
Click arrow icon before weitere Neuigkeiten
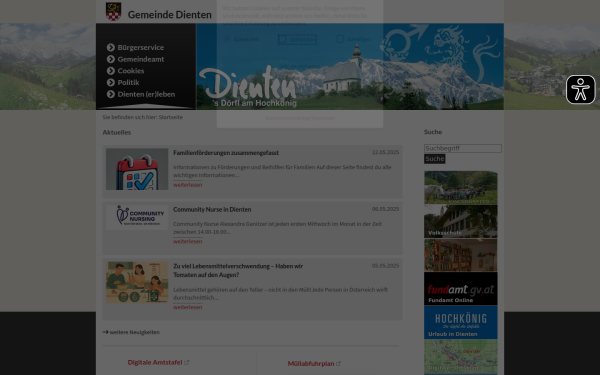(105, 332)
